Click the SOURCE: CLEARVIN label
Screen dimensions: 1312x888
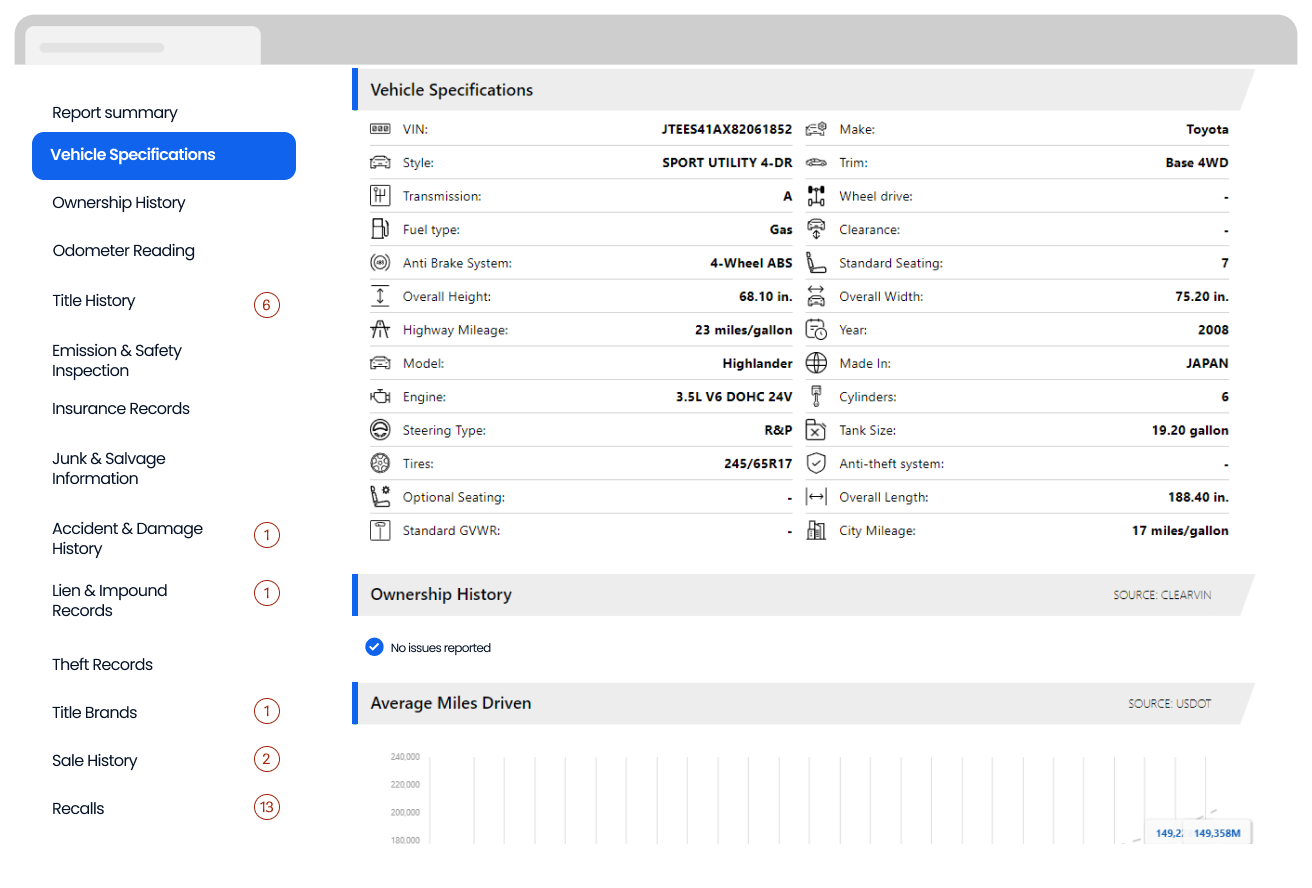pos(1162,595)
